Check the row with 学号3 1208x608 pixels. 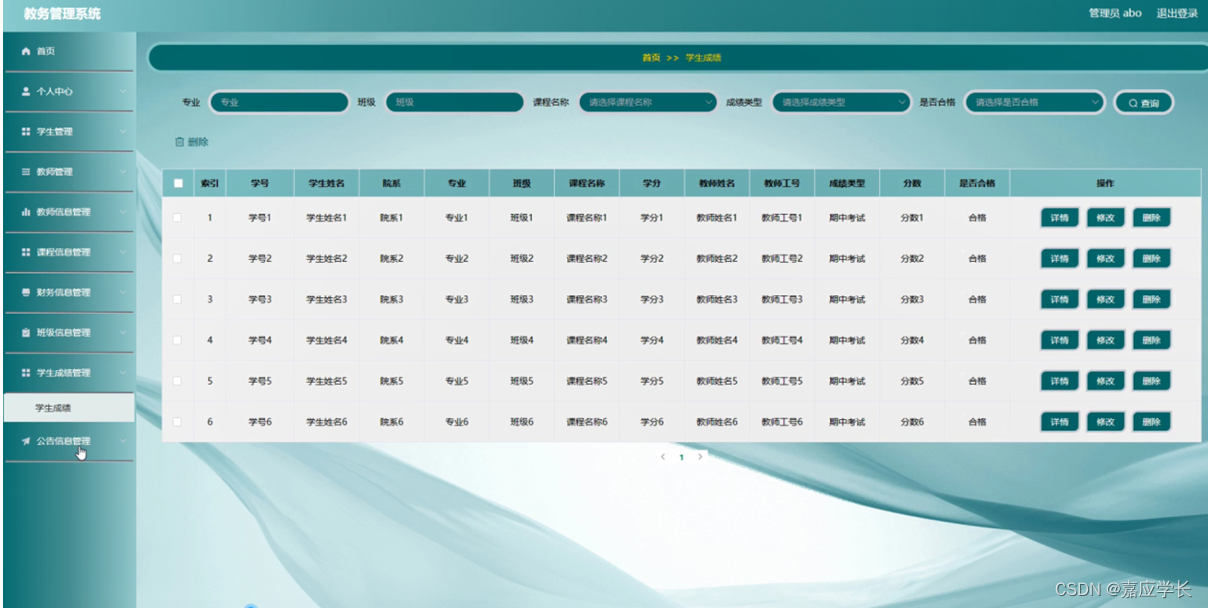point(178,299)
